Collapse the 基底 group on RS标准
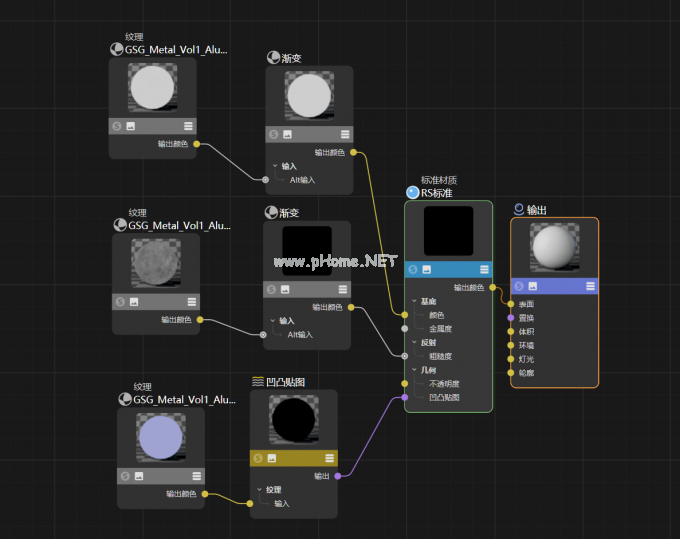 click(x=414, y=301)
